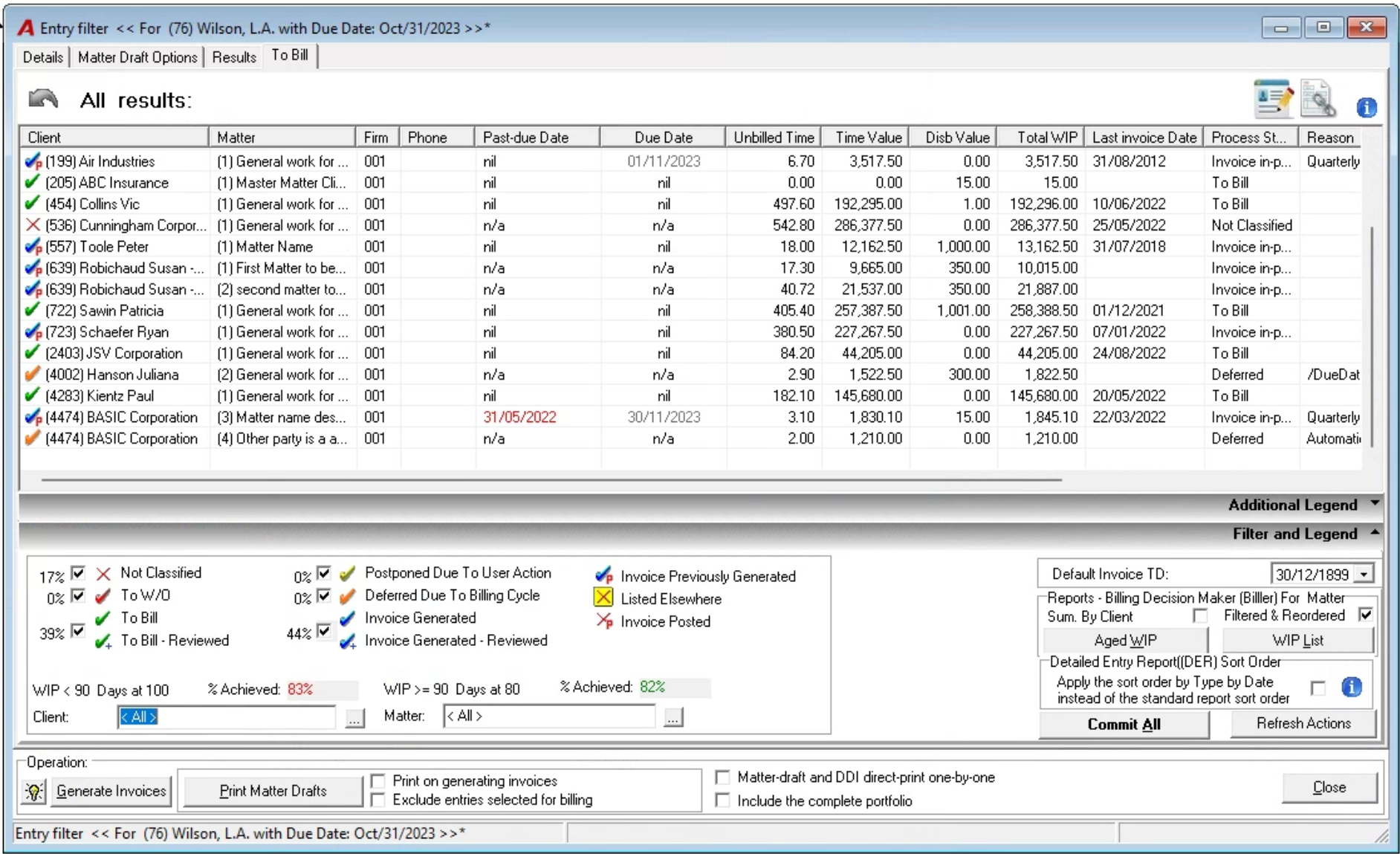Image resolution: width=1400 pixels, height=854 pixels.
Task: Open the Matter Draft Options tab
Action: coord(137,57)
